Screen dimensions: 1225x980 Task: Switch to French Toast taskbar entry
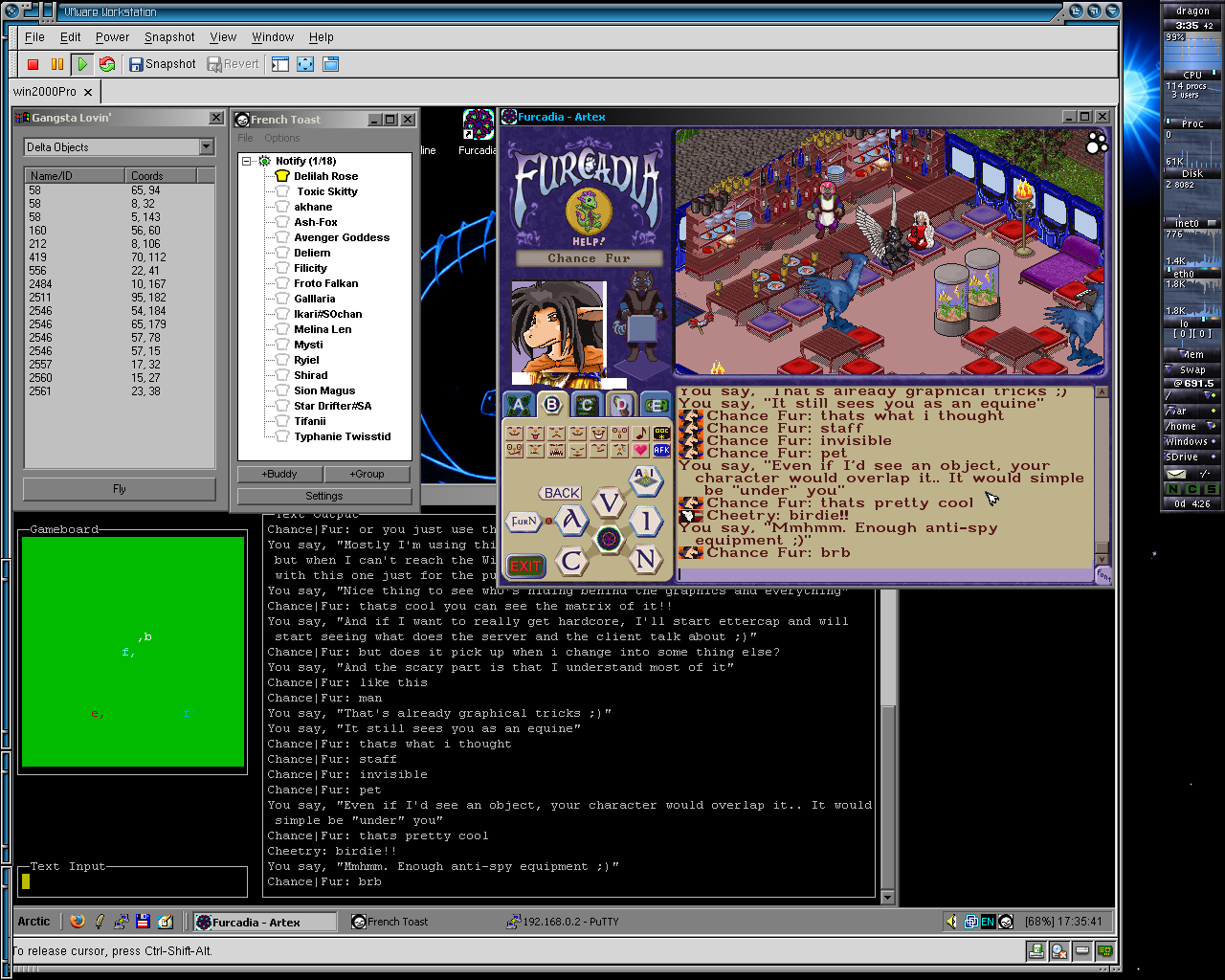[390, 922]
